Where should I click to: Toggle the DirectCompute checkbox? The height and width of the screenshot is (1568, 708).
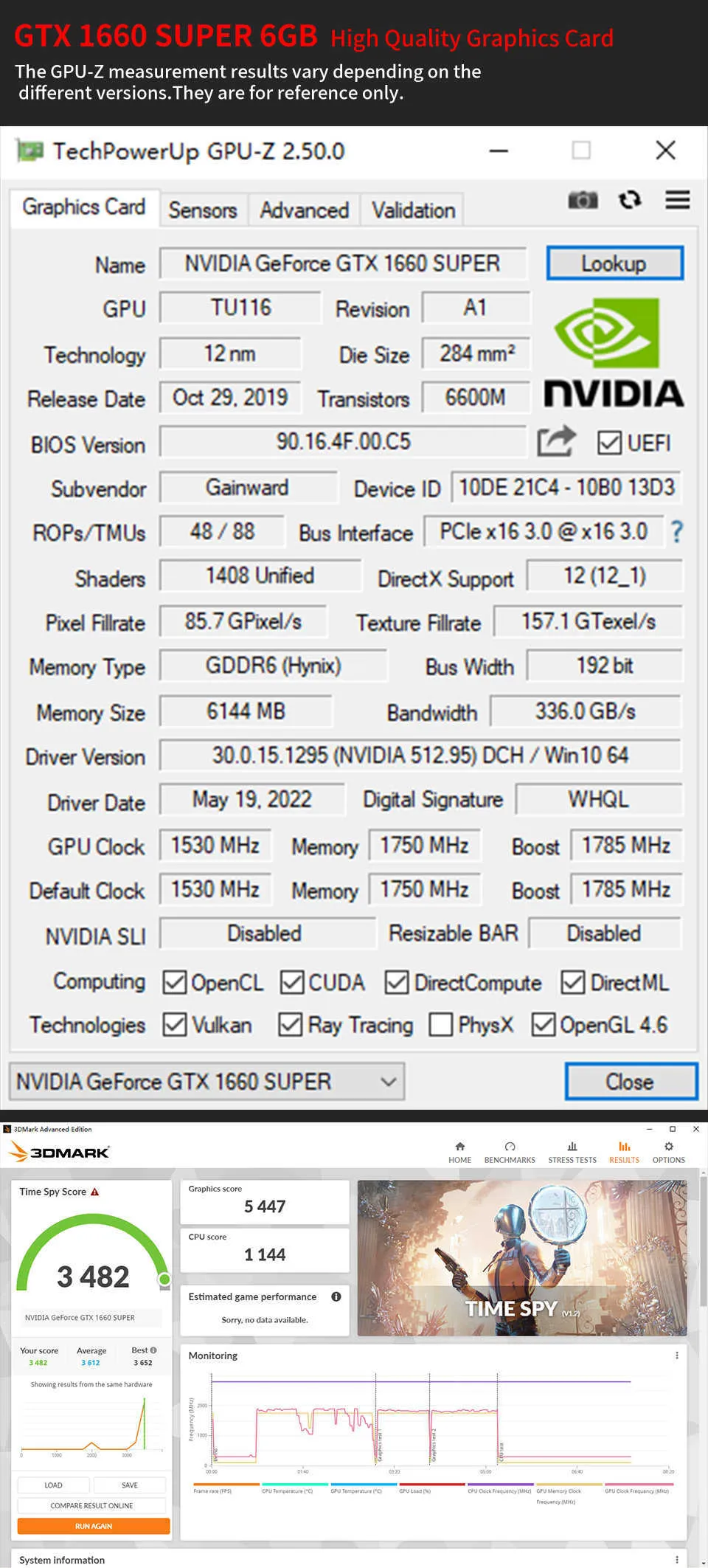tap(397, 982)
